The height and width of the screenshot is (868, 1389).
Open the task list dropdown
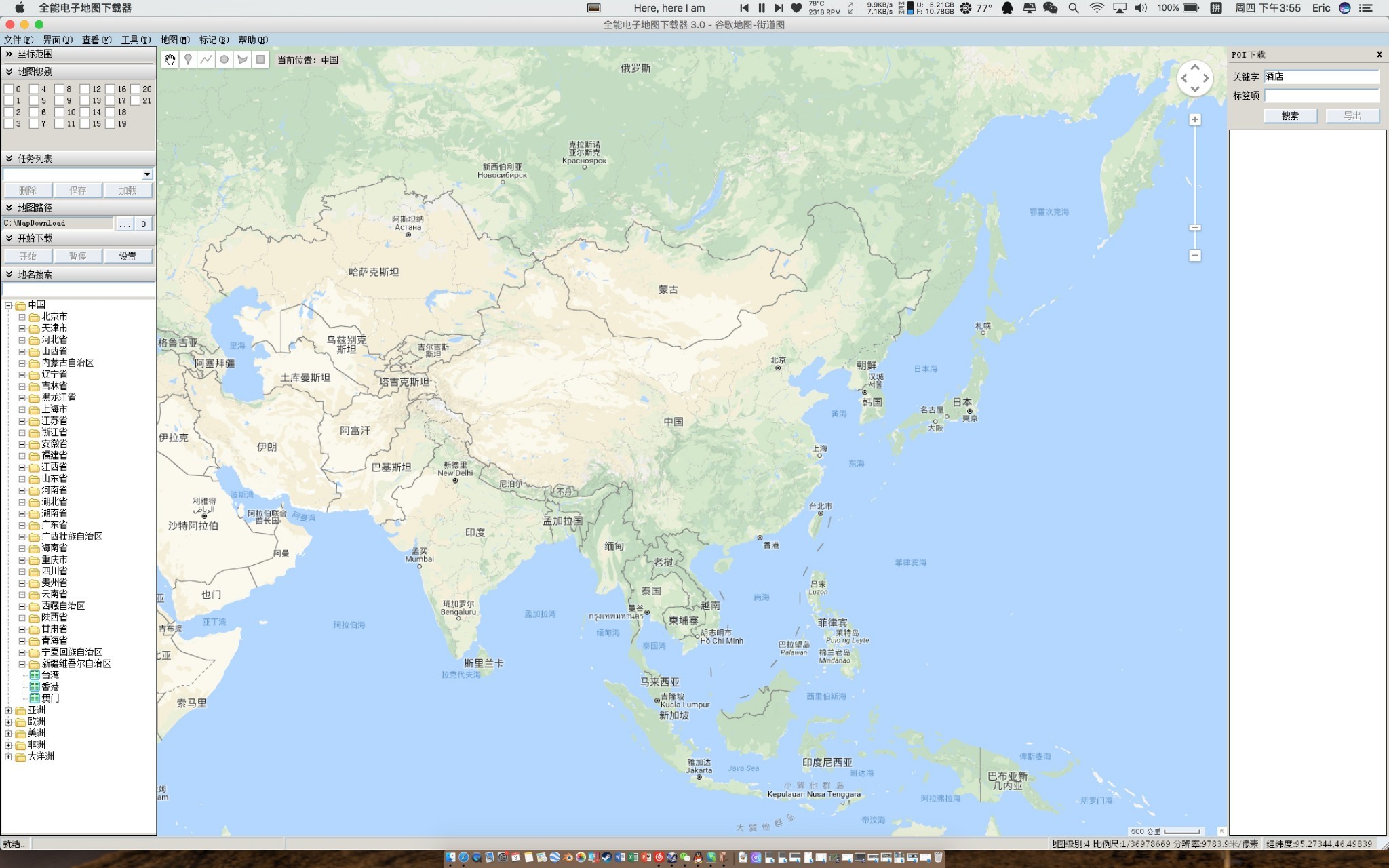click(146, 174)
